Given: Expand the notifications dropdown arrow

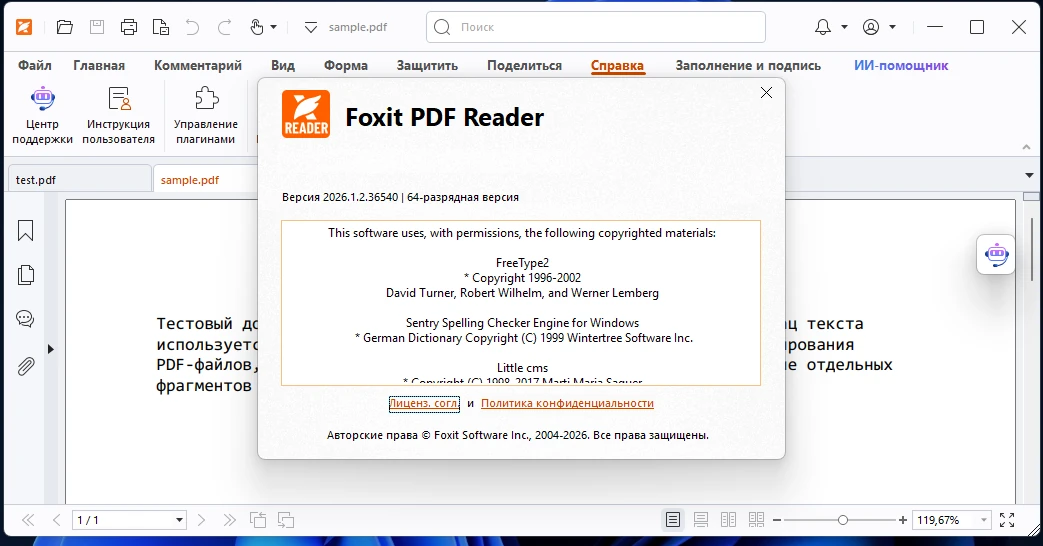Looking at the screenshot, I should [844, 27].
